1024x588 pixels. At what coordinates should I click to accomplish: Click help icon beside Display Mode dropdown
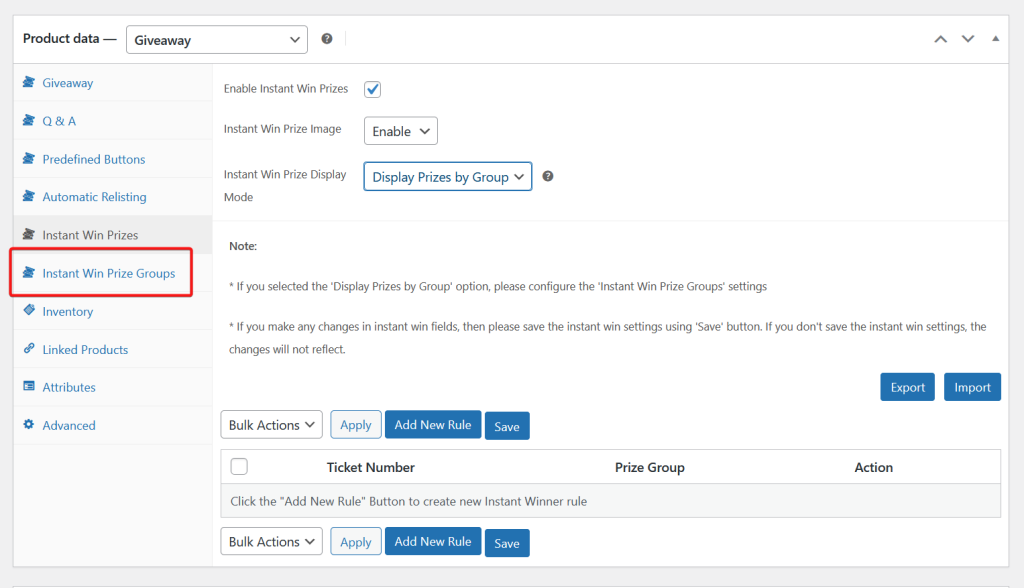click(x=547, y=177)
